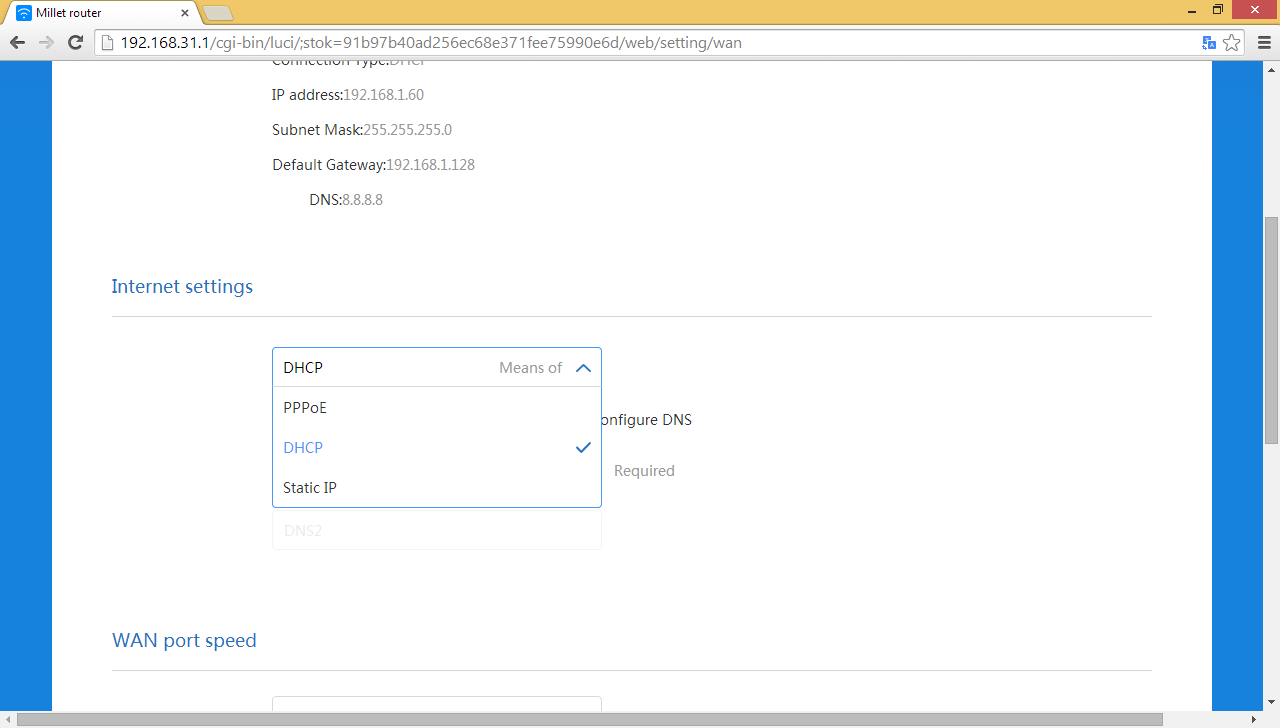The image size is (1280, 728).
Task: Reload the router settings page
Action: pos(75,43)
